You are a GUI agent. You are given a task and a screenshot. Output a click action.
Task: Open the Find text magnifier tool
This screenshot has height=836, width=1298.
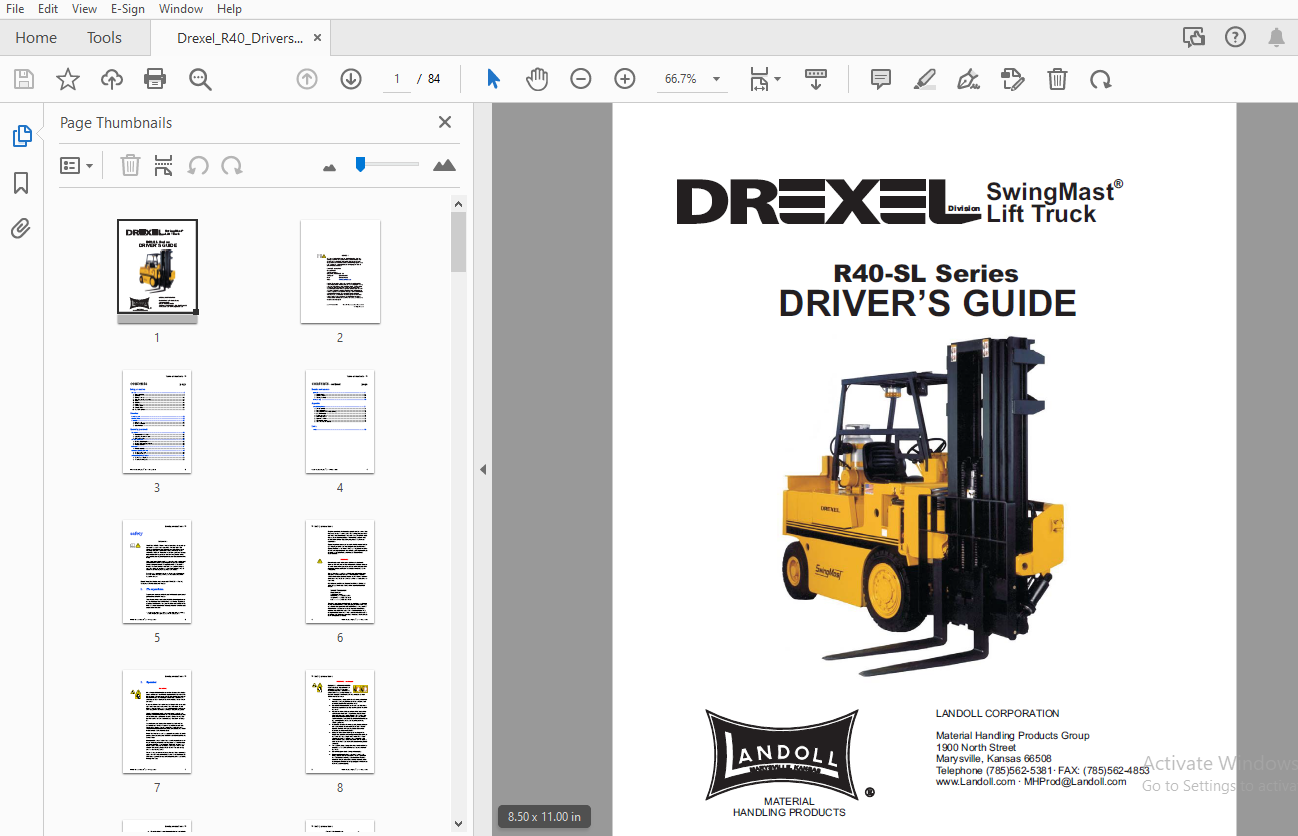pos(200,79)
